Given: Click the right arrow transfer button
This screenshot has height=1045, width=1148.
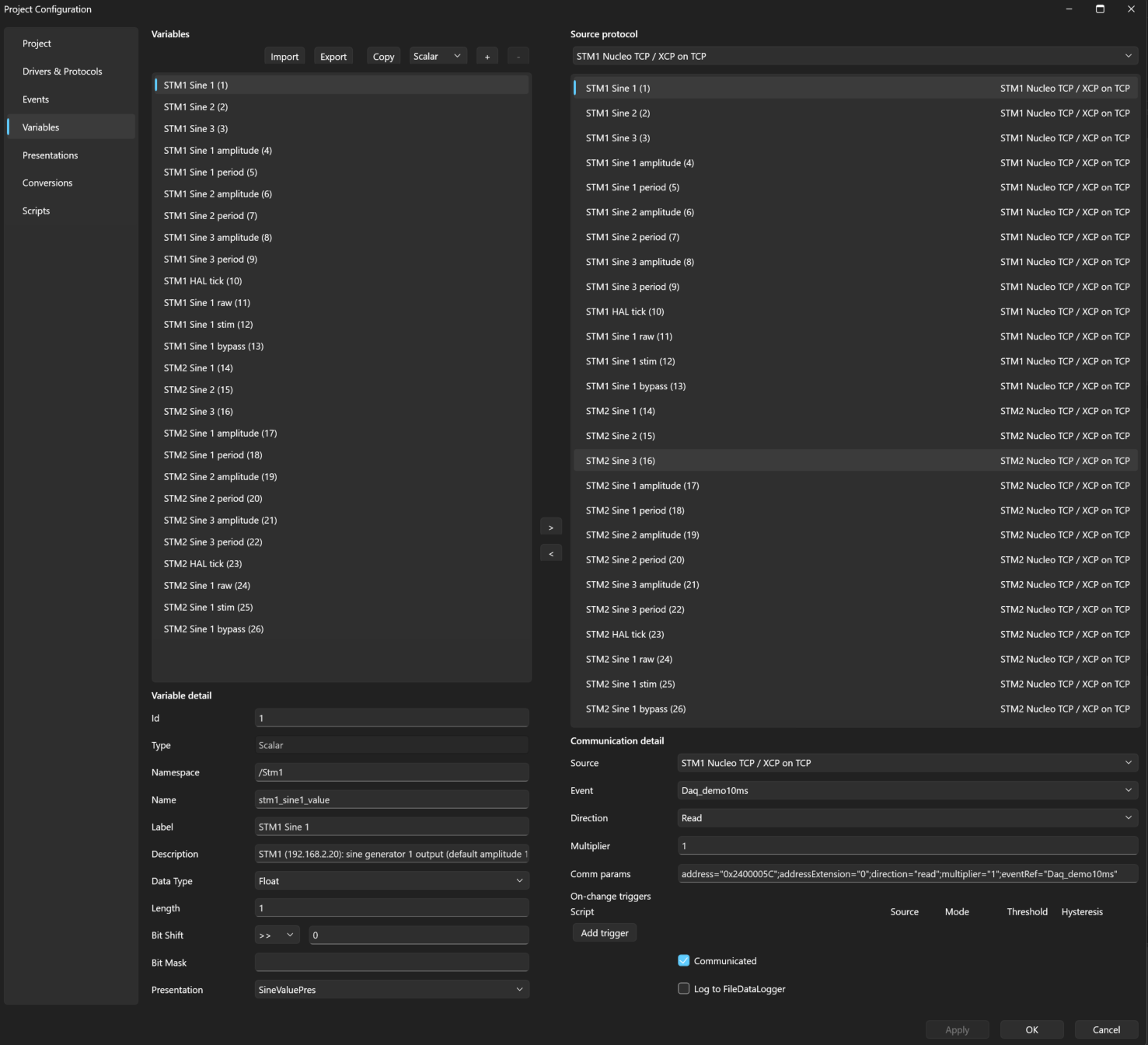Looking at the screenshot, I should click(x=551, y=528).
